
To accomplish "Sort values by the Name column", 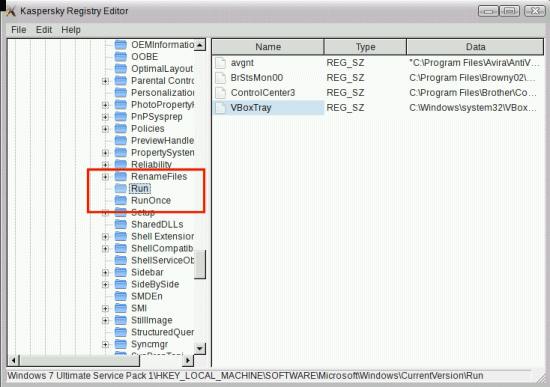I will pyautogui.click(x=268, y=47).
